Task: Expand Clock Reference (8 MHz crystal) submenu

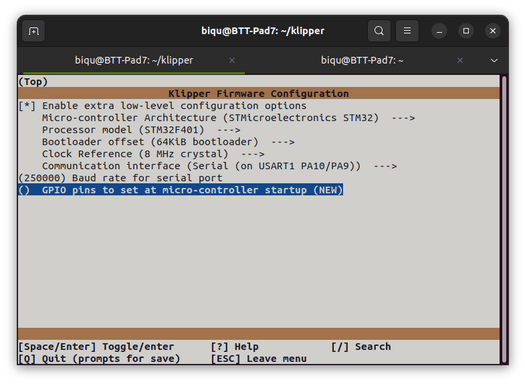Action: click(x=153, y=154)
